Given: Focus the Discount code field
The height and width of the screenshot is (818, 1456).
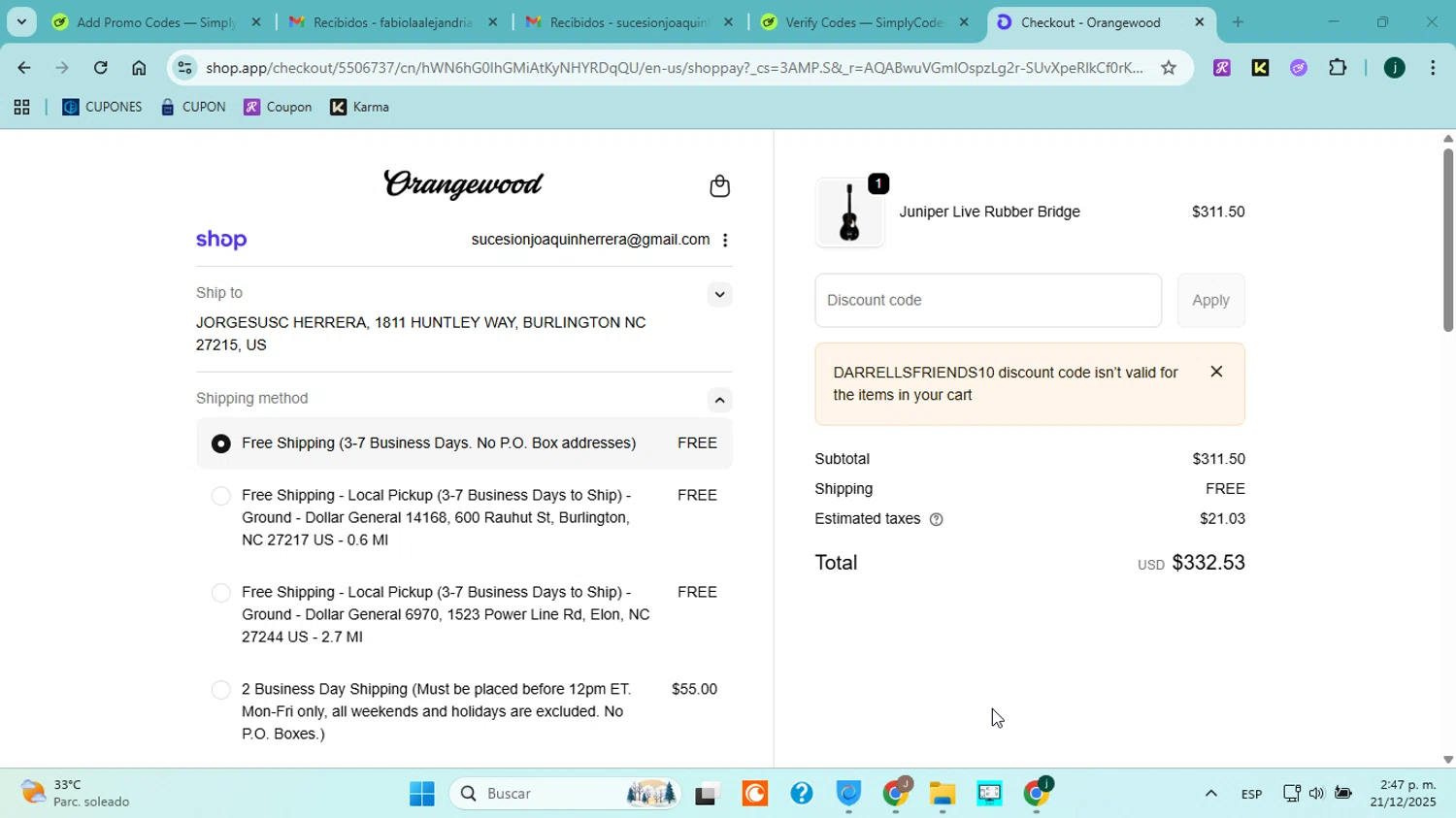Looking at the screenshot, I should (x=988, y=301).
